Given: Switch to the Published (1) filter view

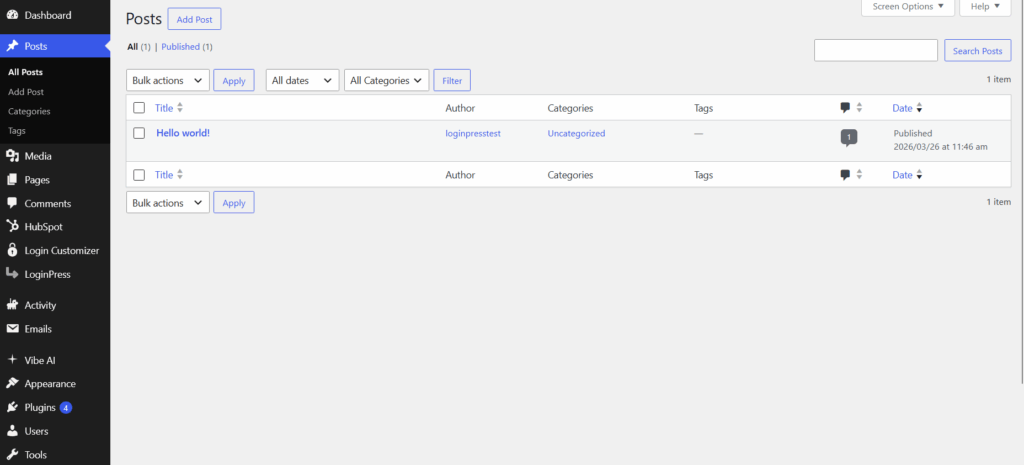Looking at the screenshot, I should [x=187, y=47].
